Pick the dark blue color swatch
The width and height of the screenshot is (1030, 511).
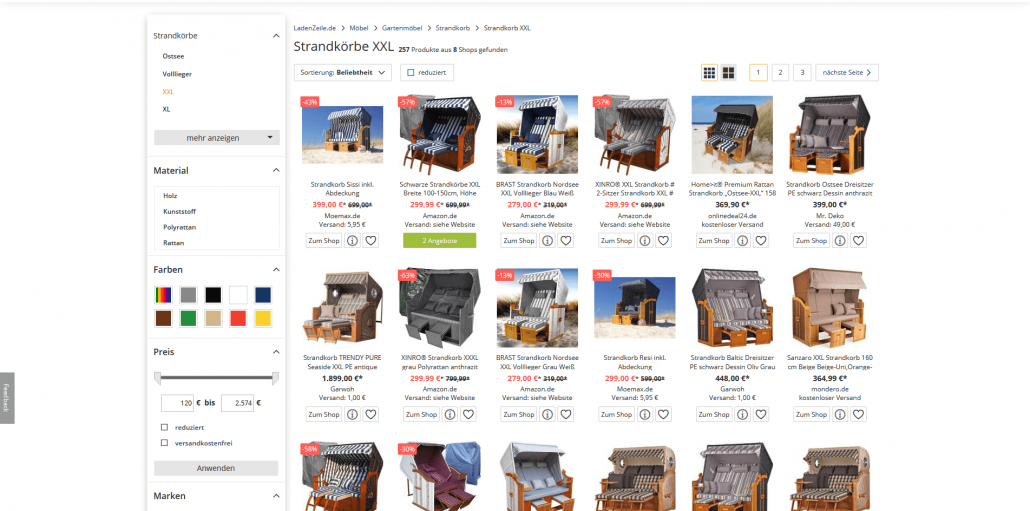[263, 295]
